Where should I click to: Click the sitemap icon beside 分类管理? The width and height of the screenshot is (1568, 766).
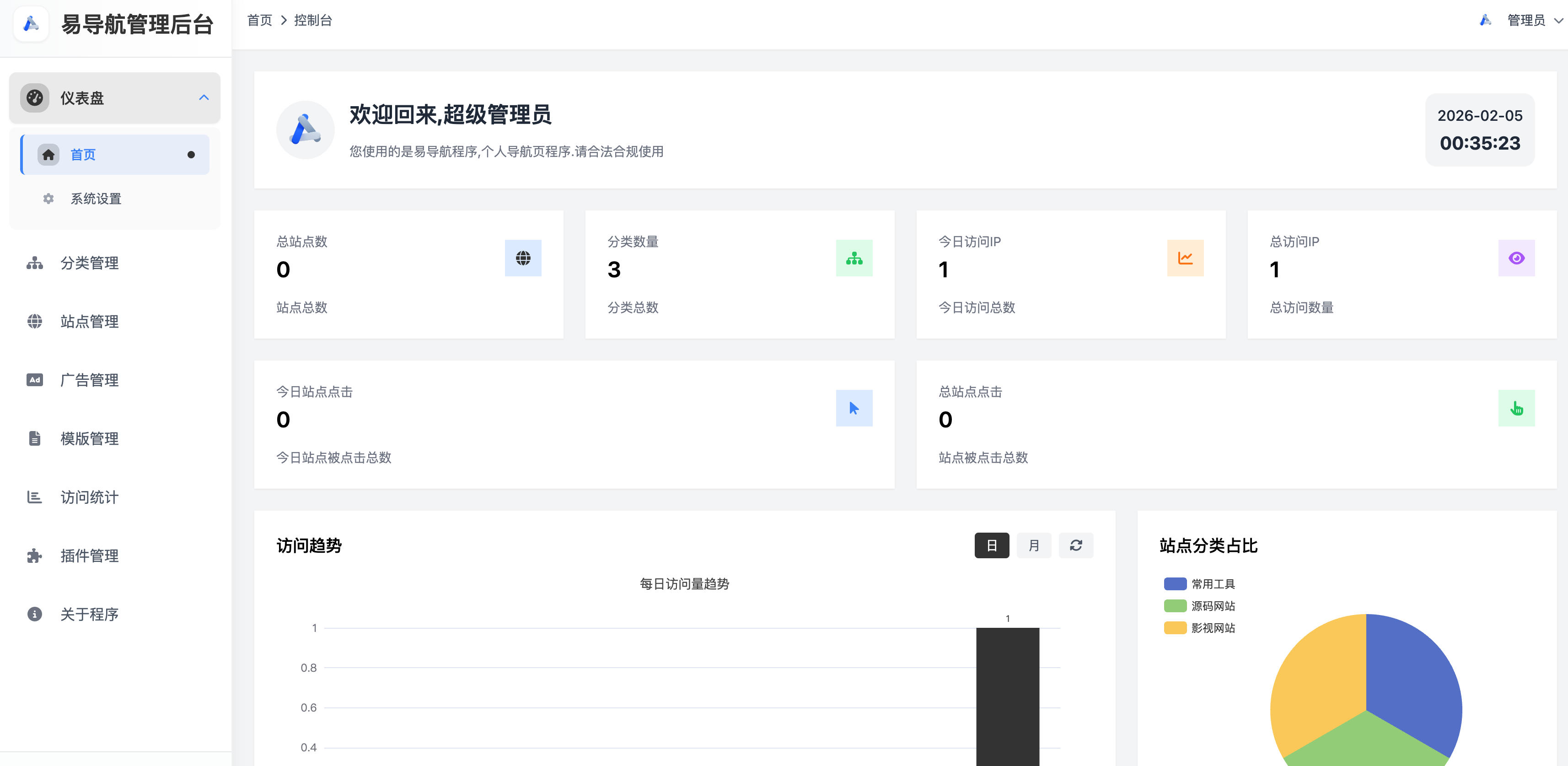tap(35, 263)
